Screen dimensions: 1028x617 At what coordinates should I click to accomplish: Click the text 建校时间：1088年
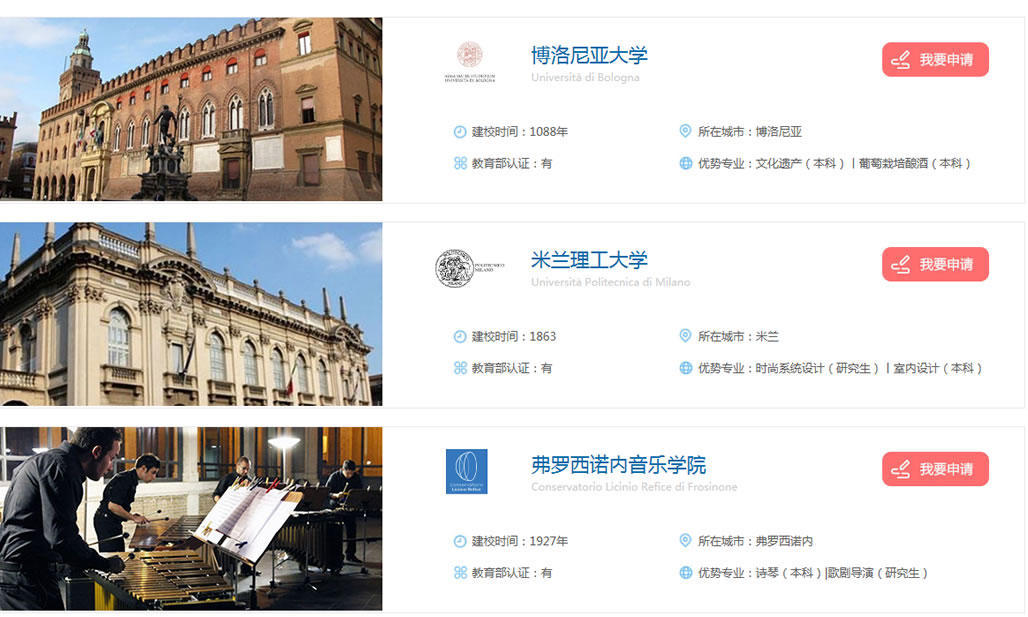pyautogui.click(x=520, y=132)
